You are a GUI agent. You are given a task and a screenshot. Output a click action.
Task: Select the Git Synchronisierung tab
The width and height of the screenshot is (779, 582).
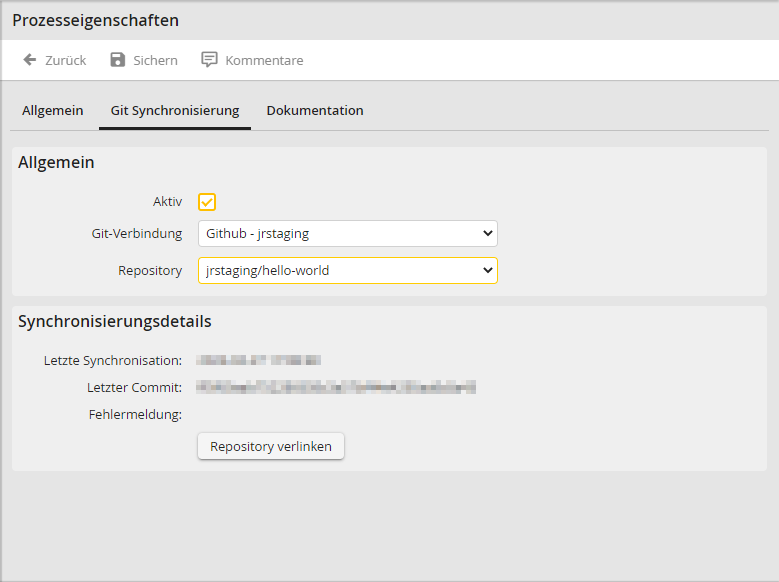pyautogui.click(x=174, y=110)
